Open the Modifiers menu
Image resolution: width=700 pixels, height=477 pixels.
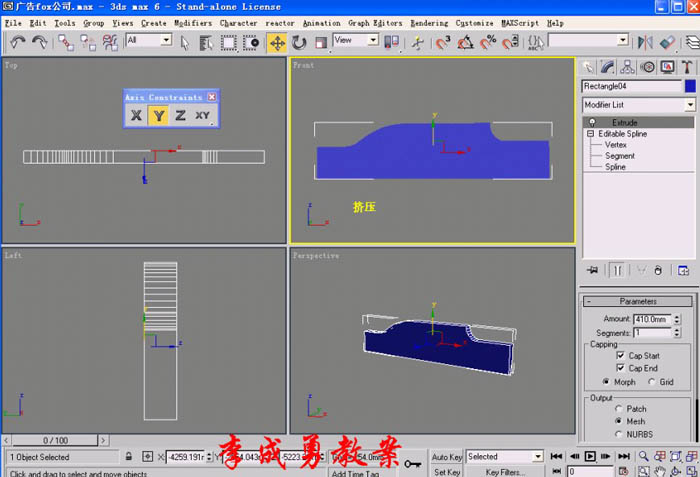(x=193, y=23)
